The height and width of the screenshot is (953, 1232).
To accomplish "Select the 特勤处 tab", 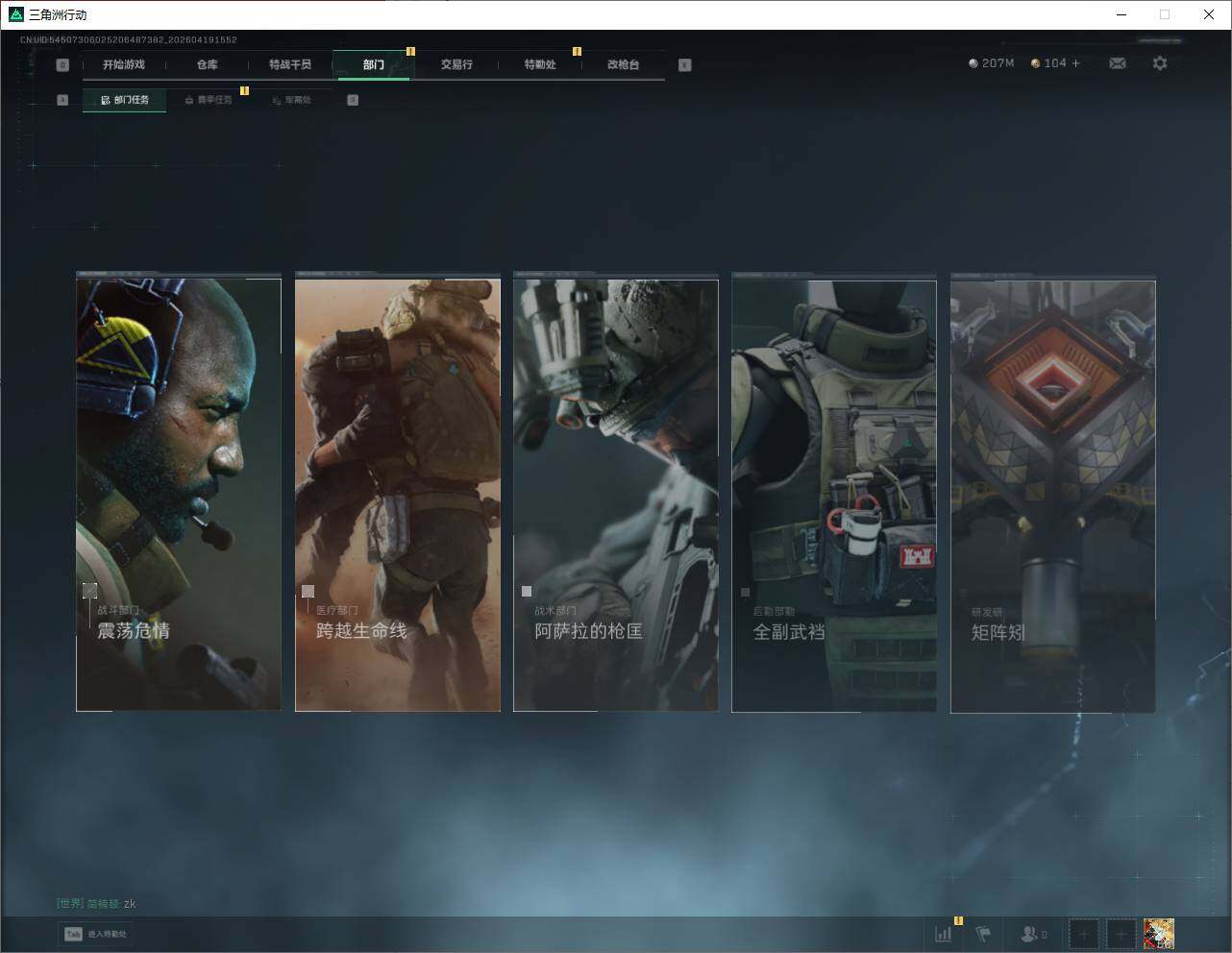I will (x=539, y=64).
